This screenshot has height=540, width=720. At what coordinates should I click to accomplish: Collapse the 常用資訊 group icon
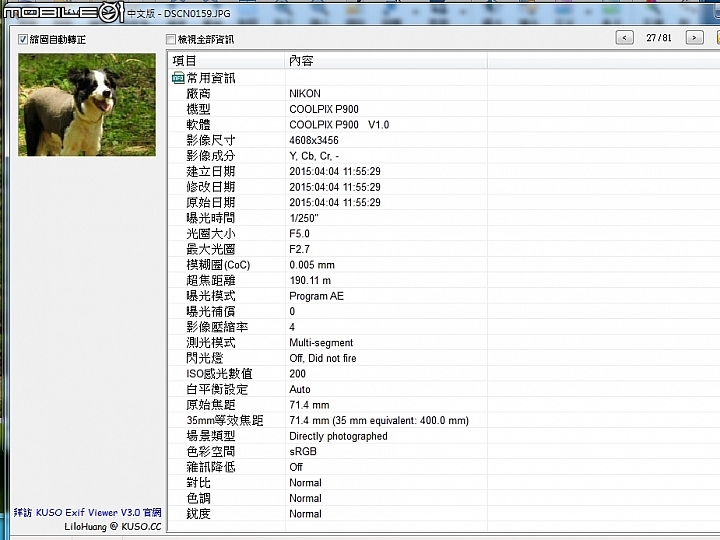178,78
